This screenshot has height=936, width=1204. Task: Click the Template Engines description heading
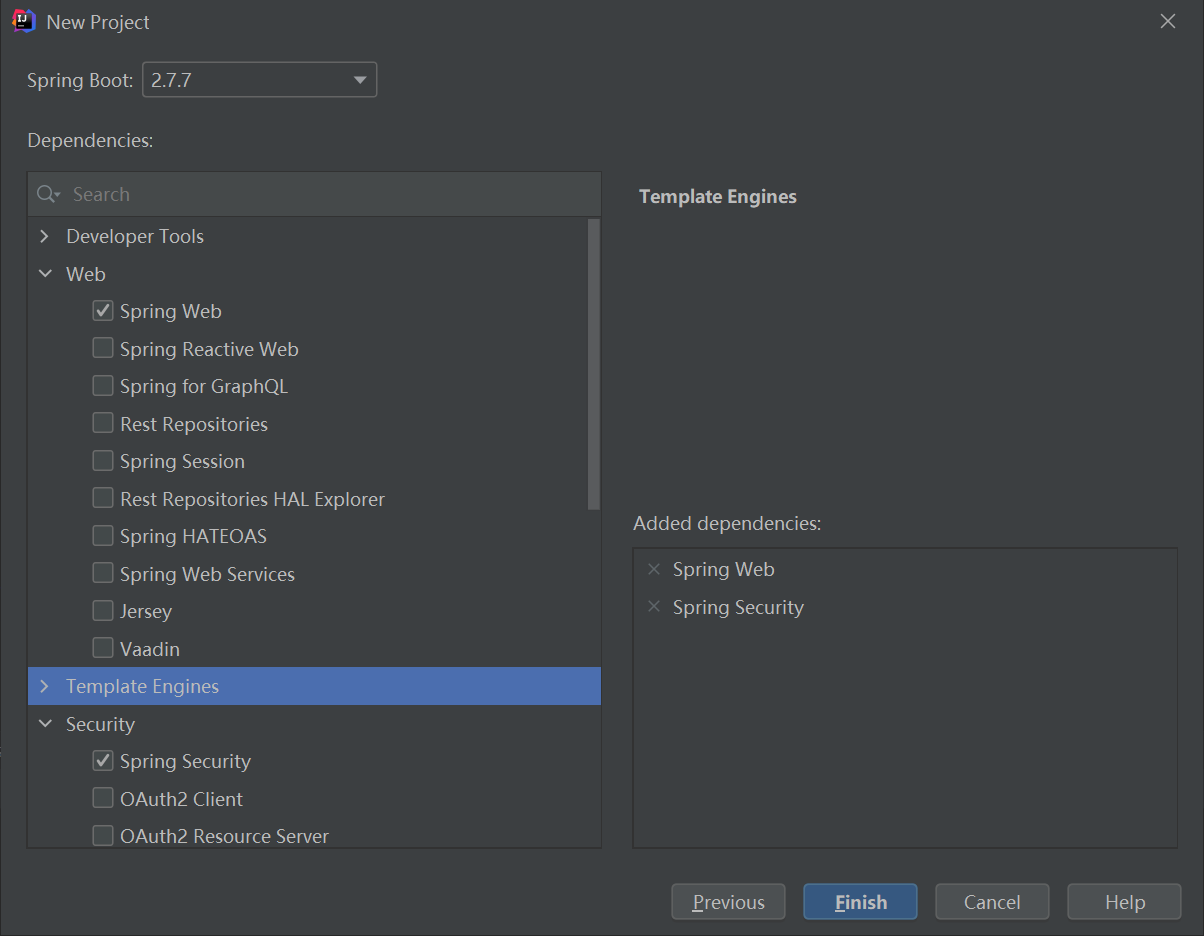click(718, 196)
